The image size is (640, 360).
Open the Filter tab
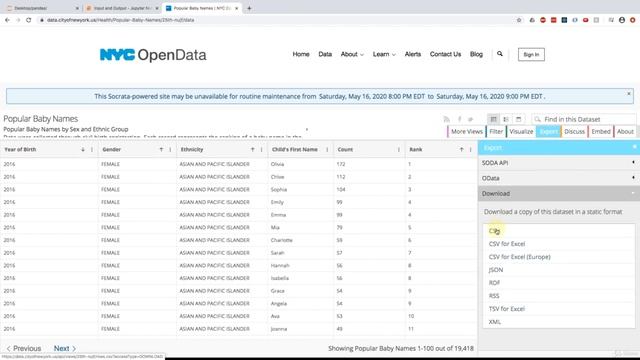[496, 131]
